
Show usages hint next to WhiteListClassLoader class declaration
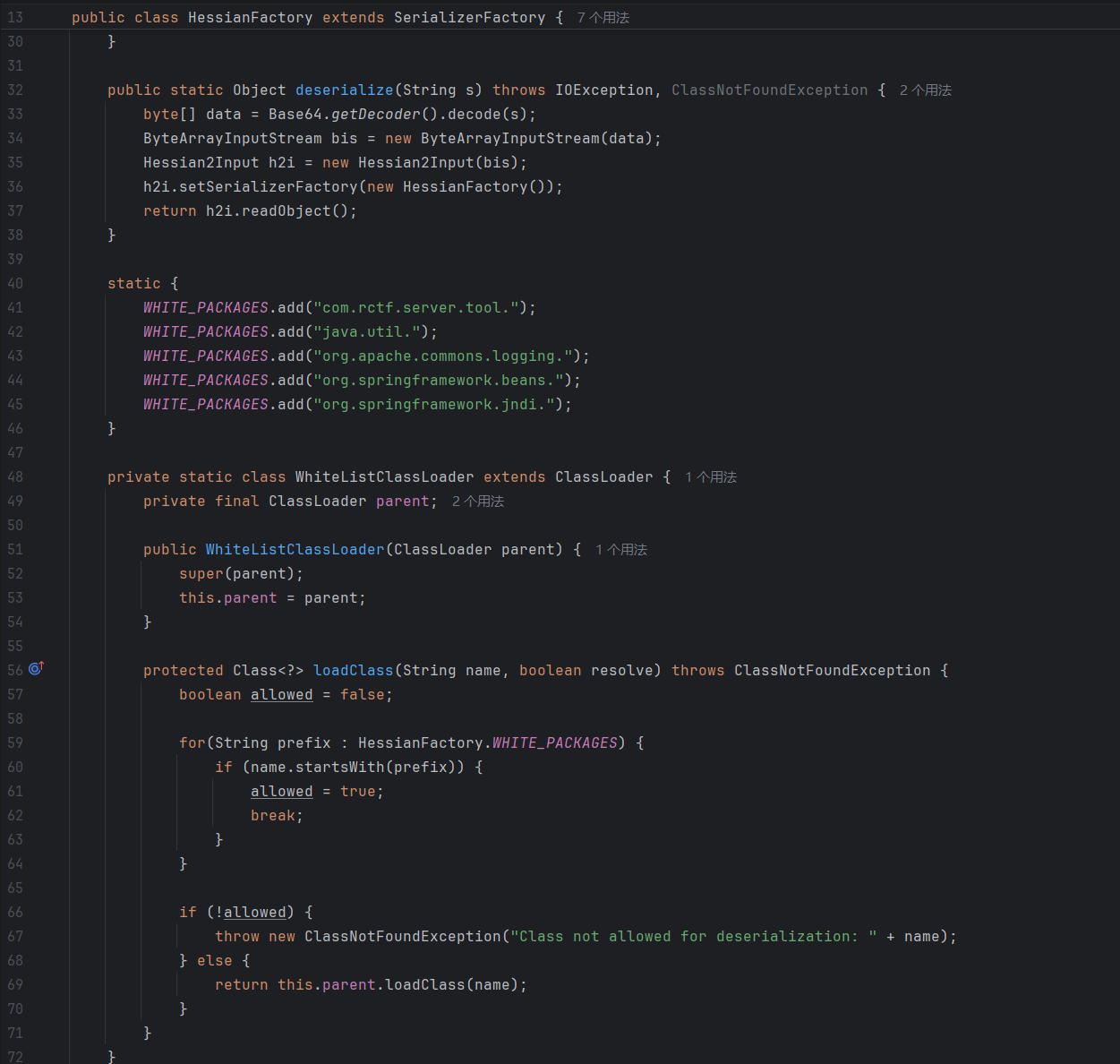click(710, 477)
